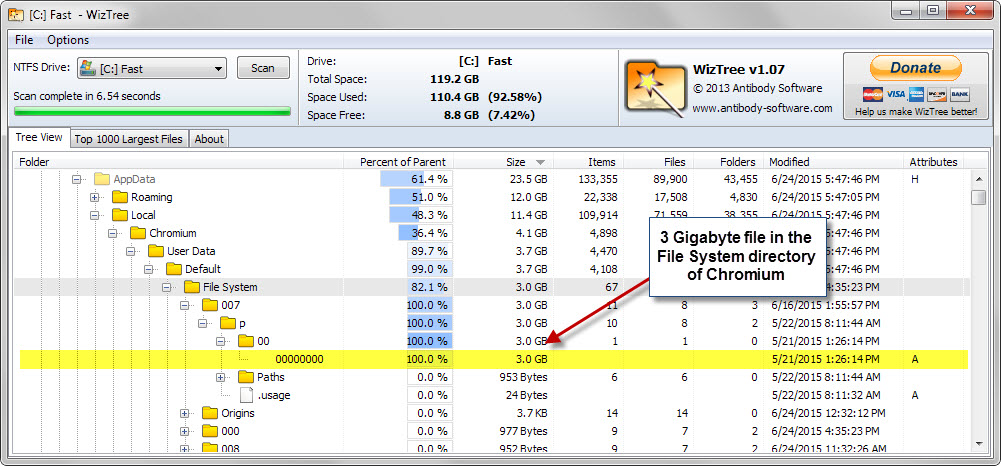The height and width of the screenshot is (466, 1001).
Task: Collapse the Chromium folder node
Action: 113,234
